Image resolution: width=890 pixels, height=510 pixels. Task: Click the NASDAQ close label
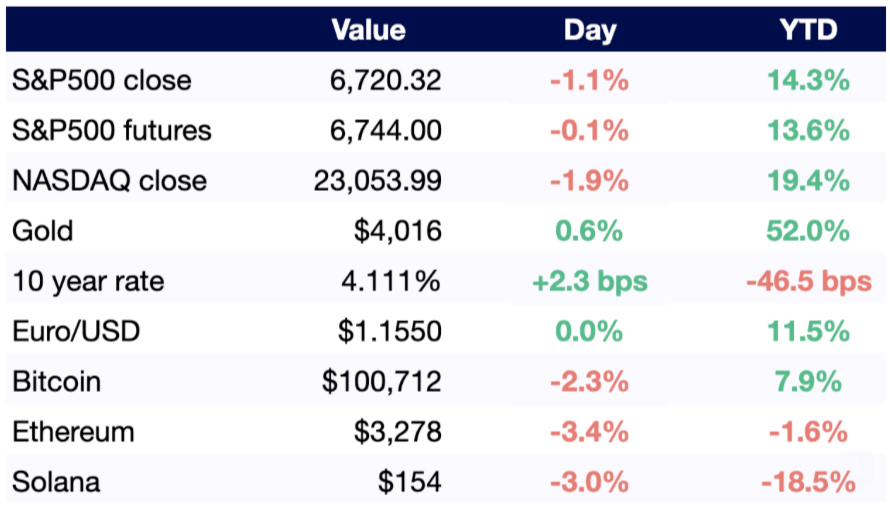(109, 181)
